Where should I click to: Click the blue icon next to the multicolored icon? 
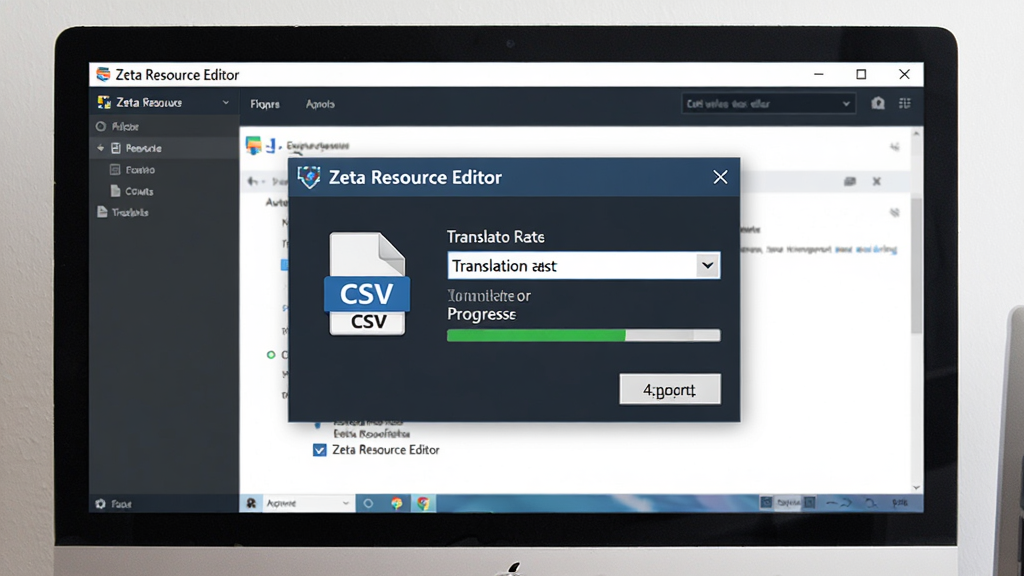point(271,145)
